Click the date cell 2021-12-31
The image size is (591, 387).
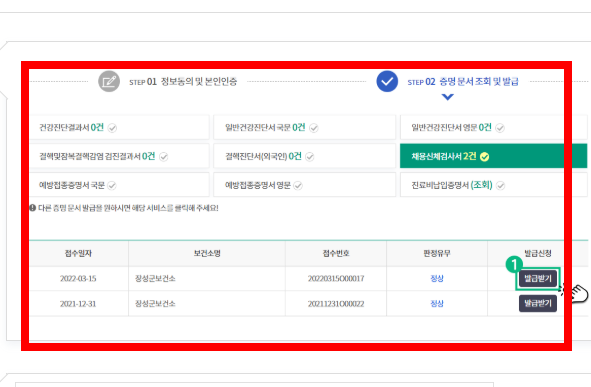click(x=78, y=303)
